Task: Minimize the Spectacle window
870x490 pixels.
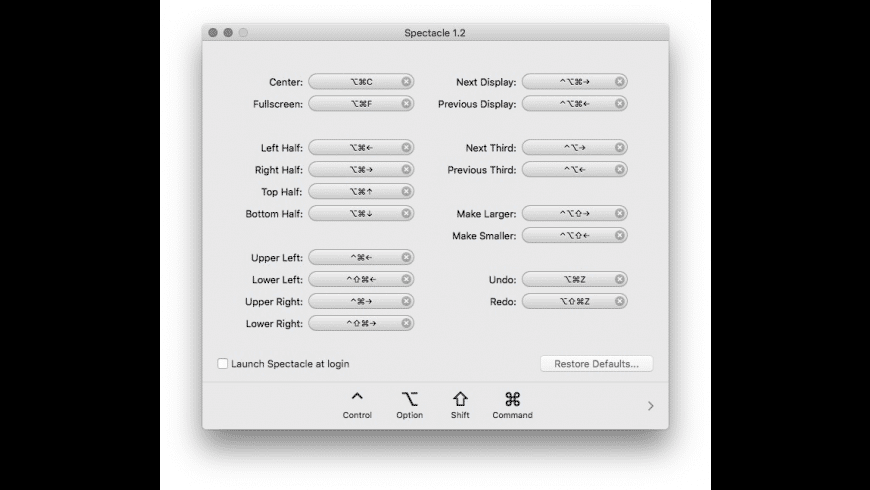Action: point(228,33)
